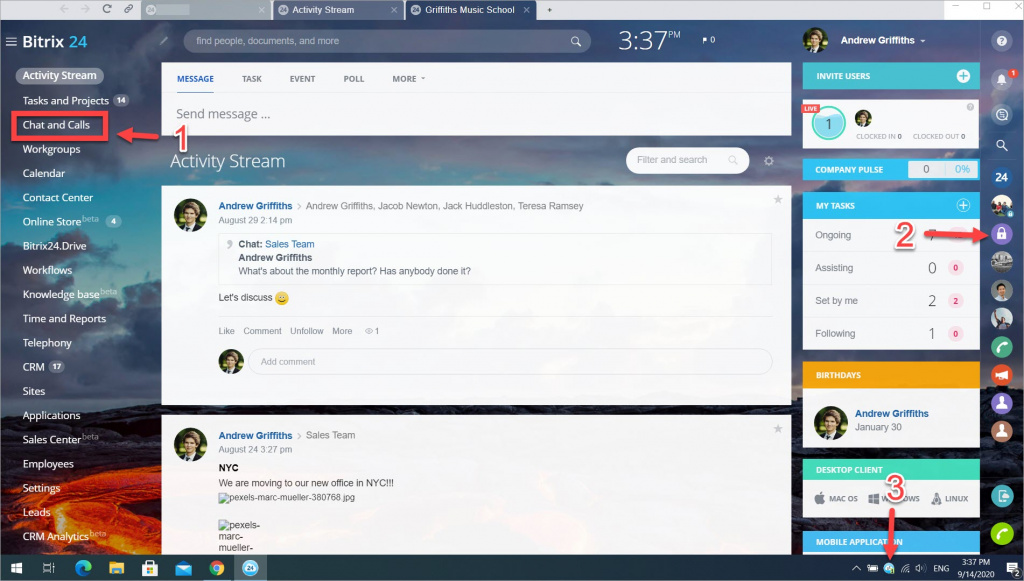Open Bitrix24.Drive menu item
The width and height of the screenshot is (1024, 581).
(x=54, y=245)
